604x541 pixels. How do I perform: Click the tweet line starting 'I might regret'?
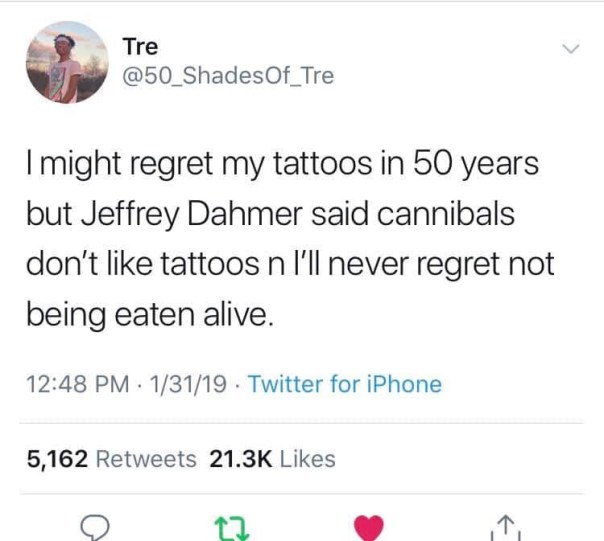tap(283, 165)
